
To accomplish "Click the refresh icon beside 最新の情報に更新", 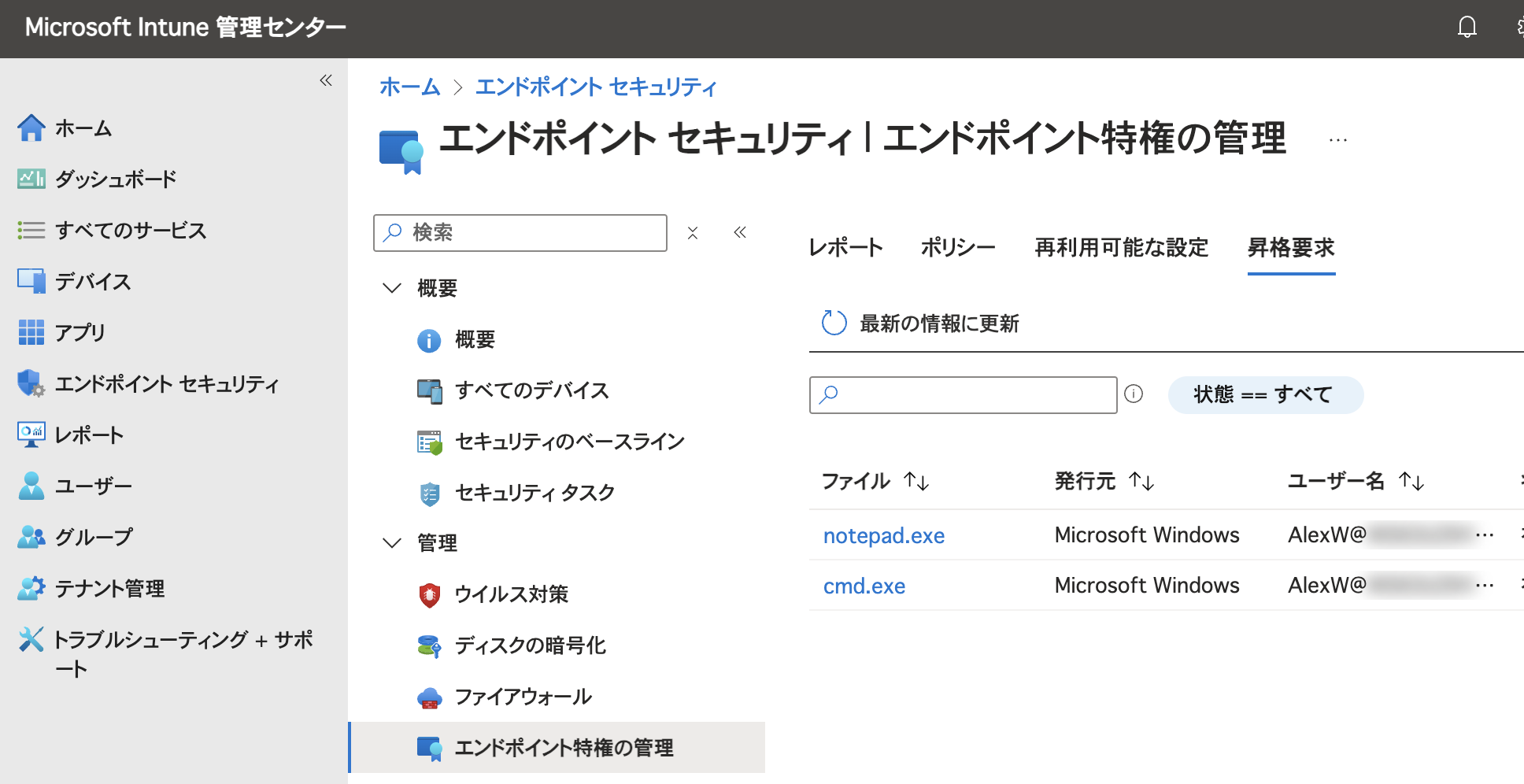I will point(834,323).
